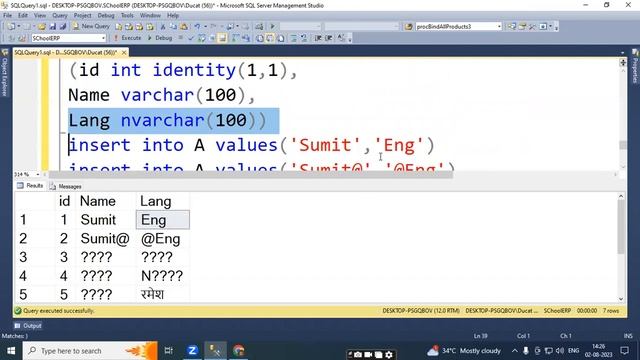
Task: Click the results grid vertical scrollbar
Action: point(621,248)
